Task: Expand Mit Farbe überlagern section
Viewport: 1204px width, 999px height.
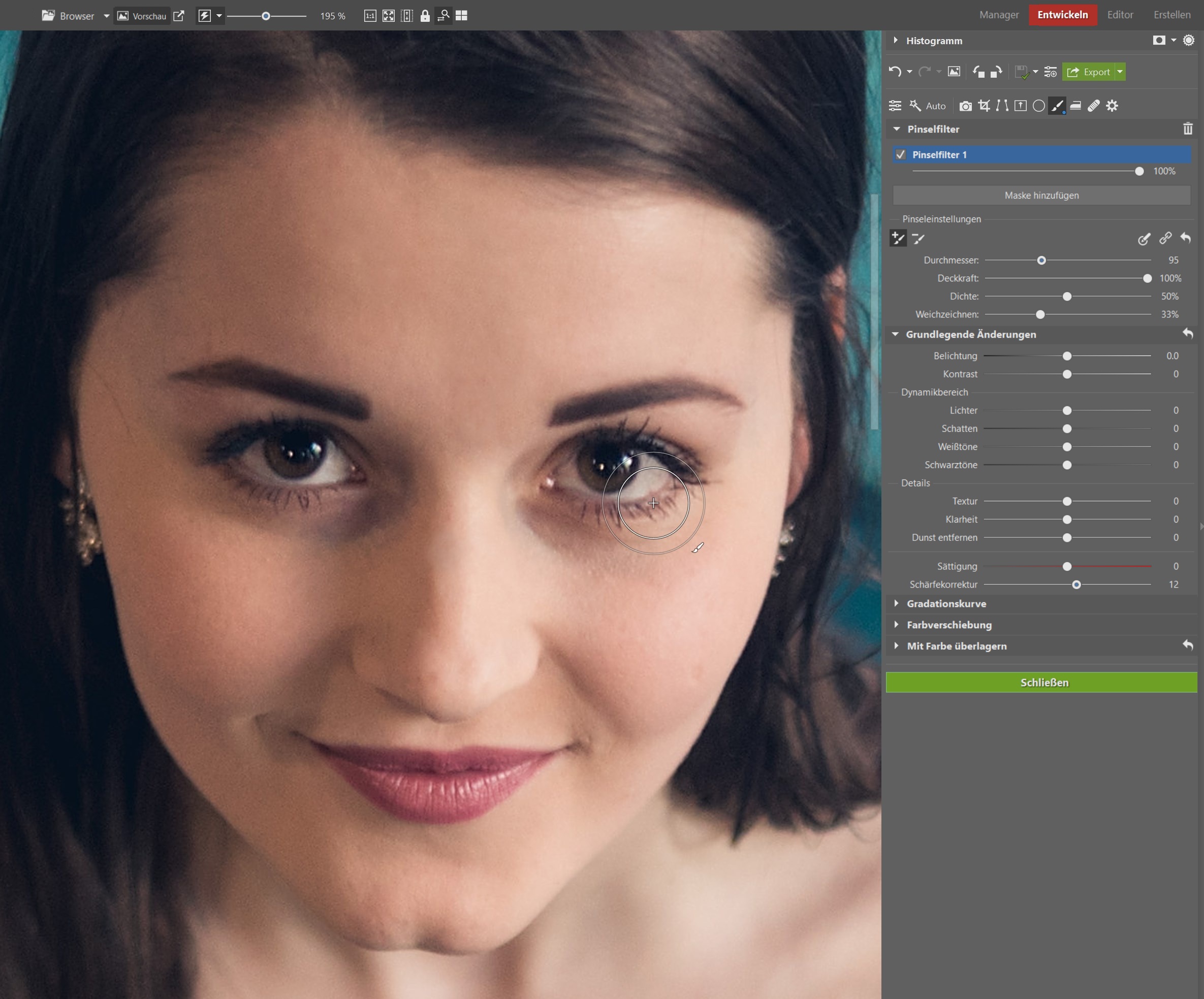Action: (x=896, y=646)
